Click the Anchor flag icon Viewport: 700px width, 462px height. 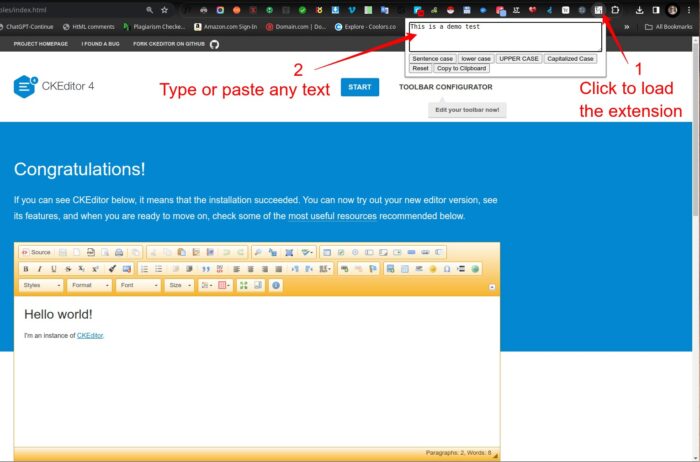(x=373, y=269)
